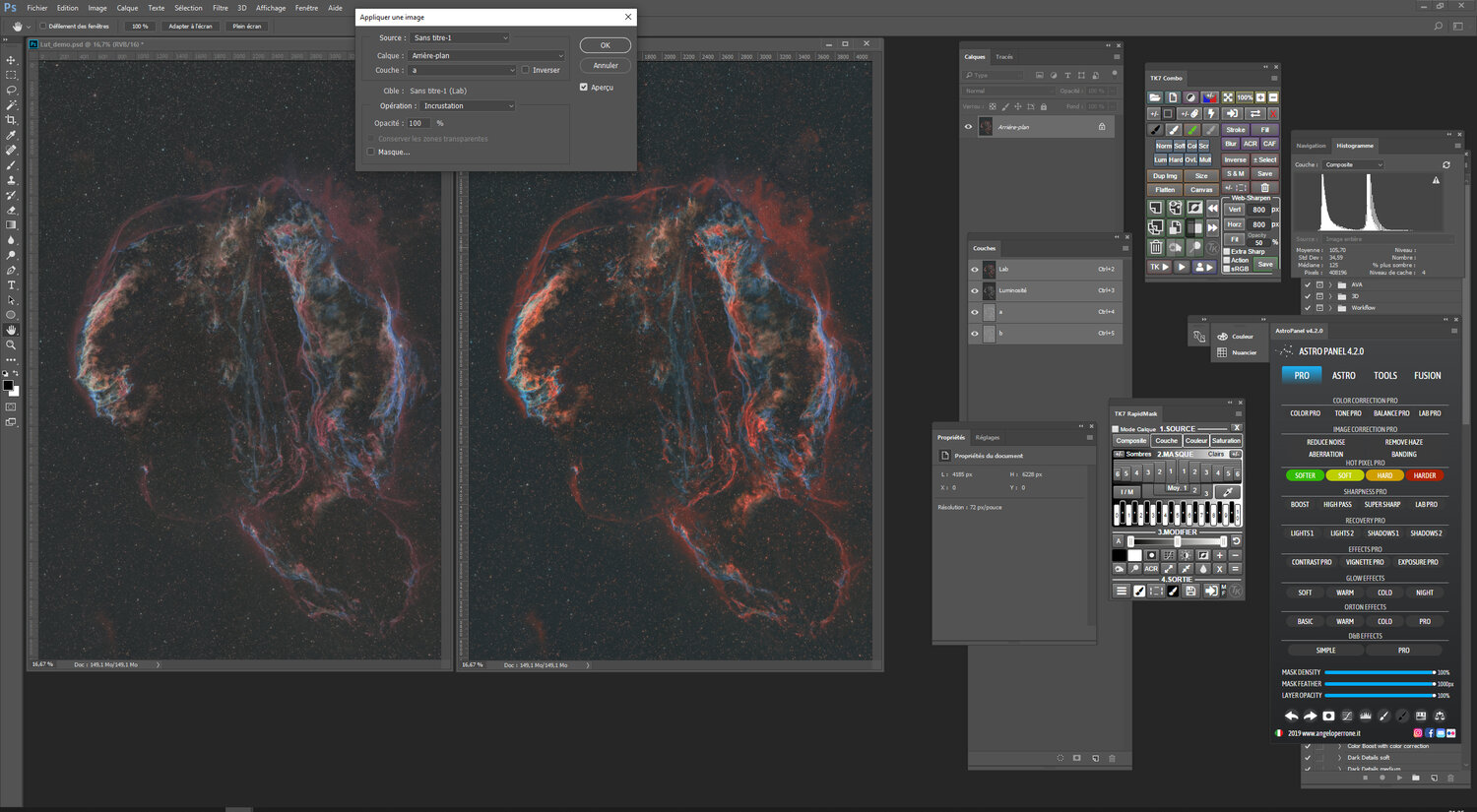Adjust the LAYER OPACITY slider in Astro Panel
The width and height of the screenshot is (1477, 812).
tap(1380, 695)
